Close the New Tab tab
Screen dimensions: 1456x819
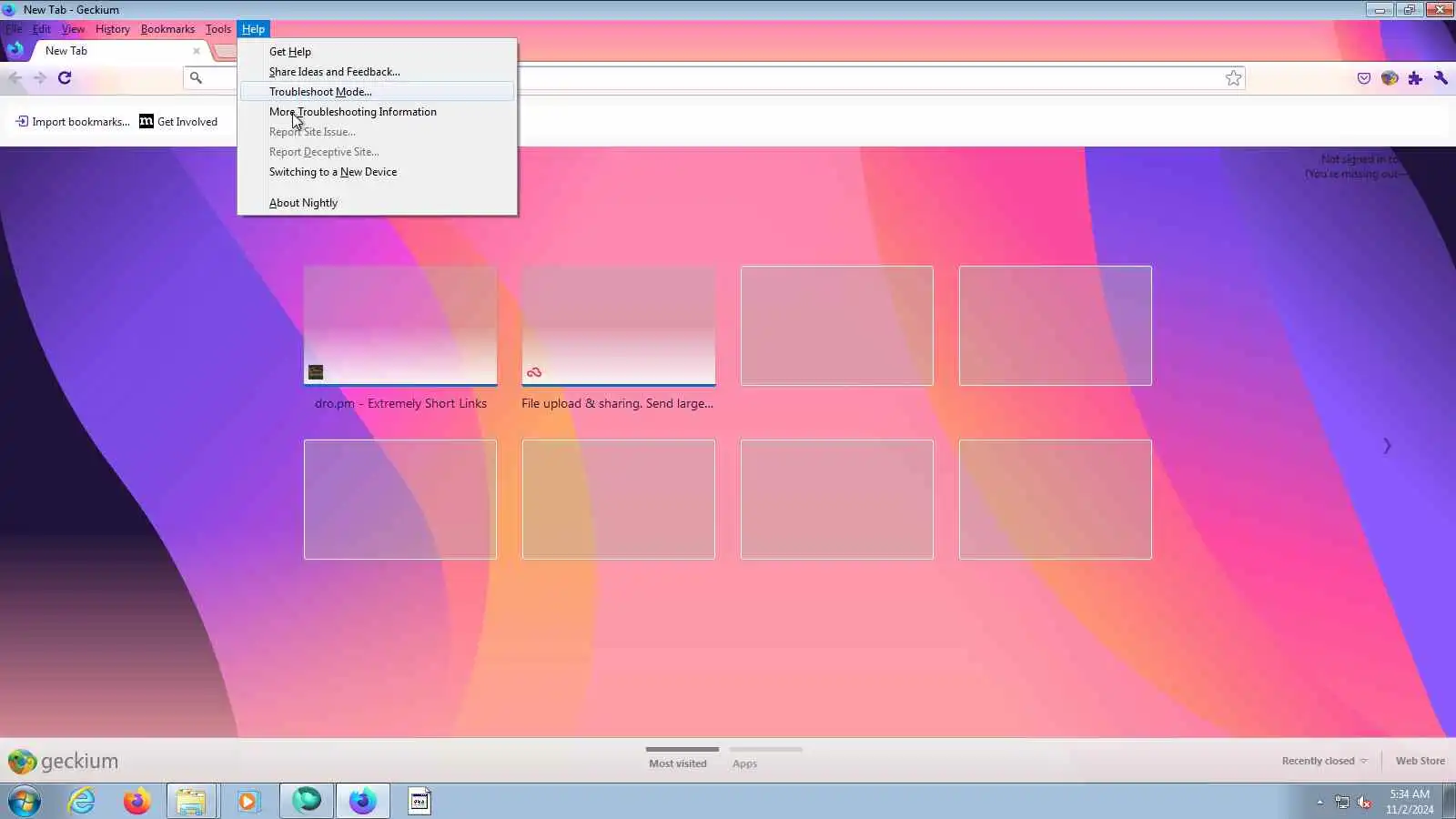[x=196, y=51]
